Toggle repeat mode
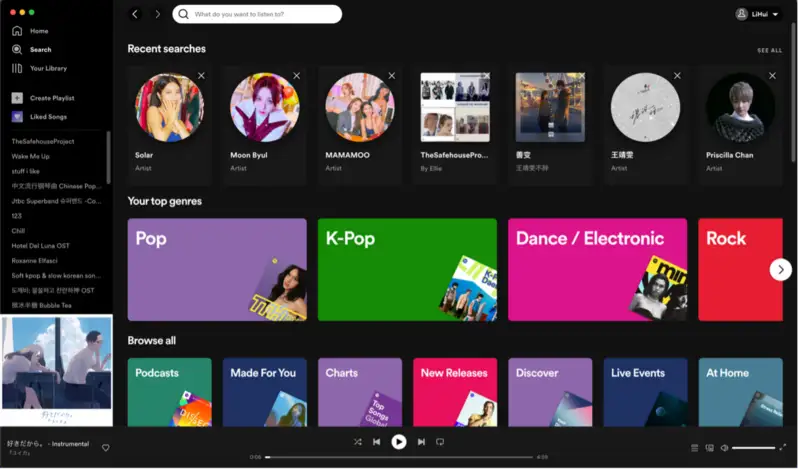This screenshot has height=469, width=800. [440, 441]
